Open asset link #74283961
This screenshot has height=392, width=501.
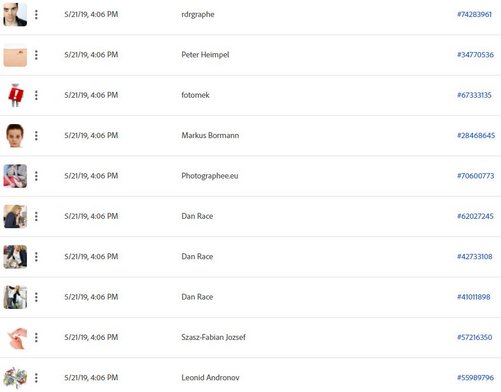(474, 14)
